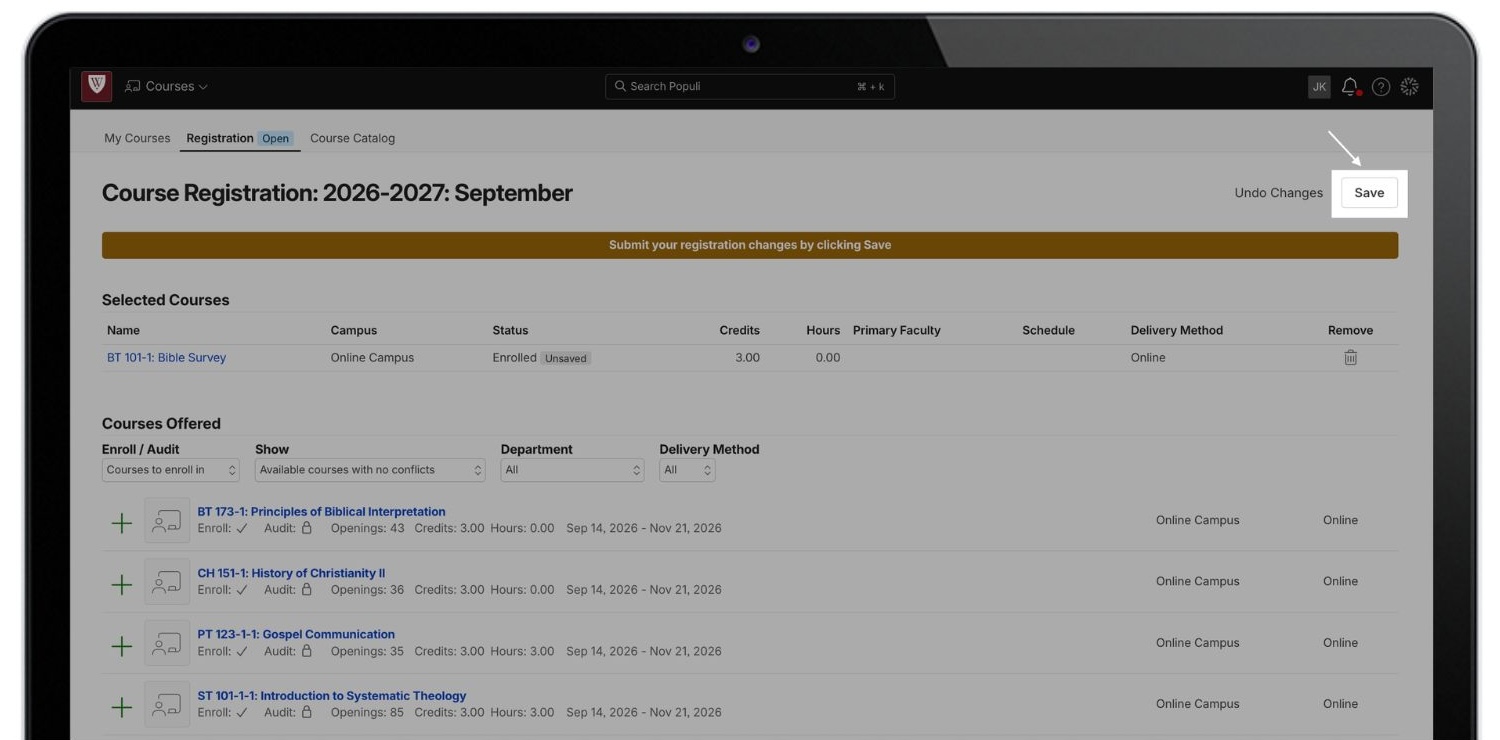Click the trash icon to remove BT 101-1
Image resolution: width=1500 pixels, height=740 pixels.
coord(1350,358)
